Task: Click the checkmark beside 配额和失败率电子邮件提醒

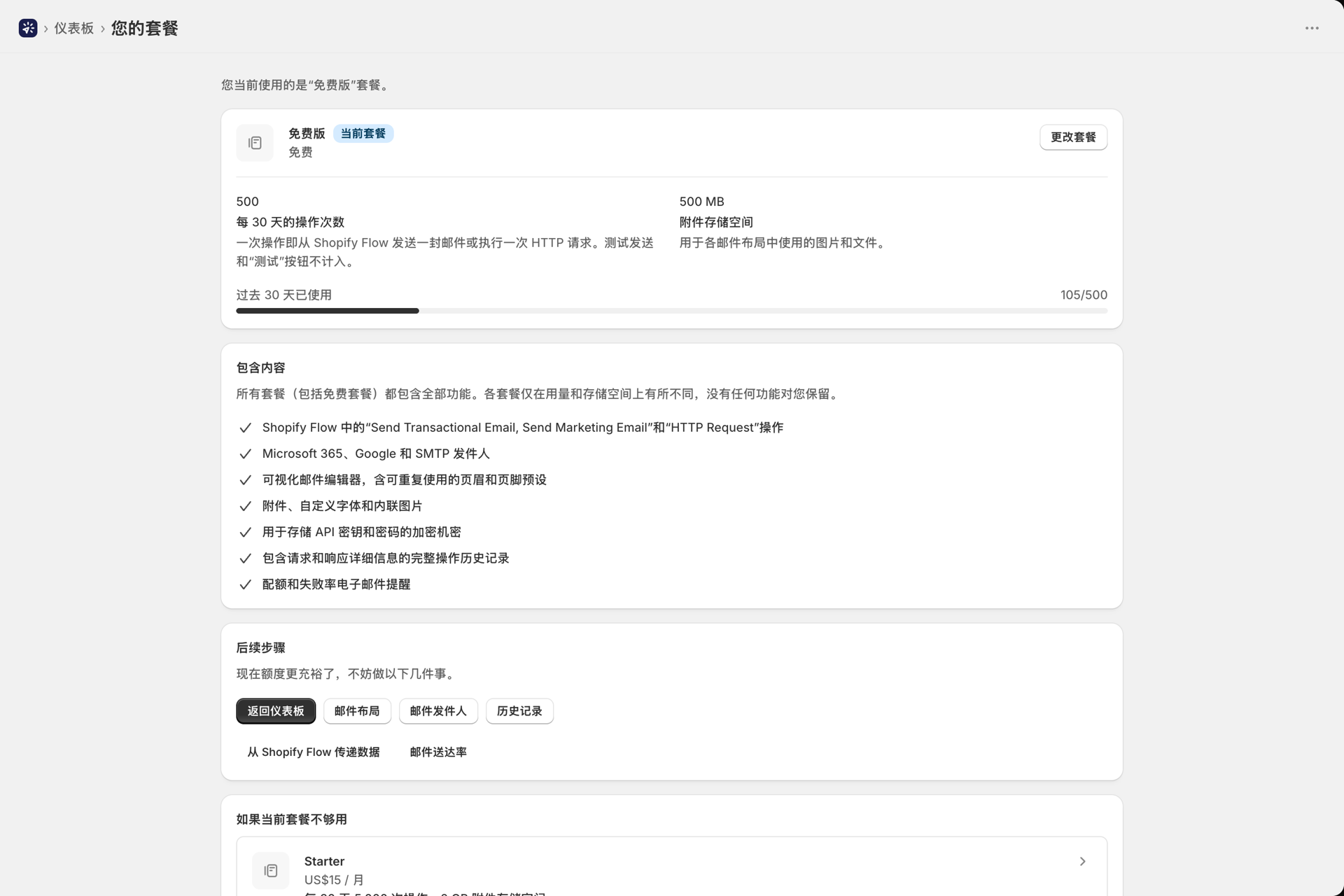Action: (x=245, y=584)
